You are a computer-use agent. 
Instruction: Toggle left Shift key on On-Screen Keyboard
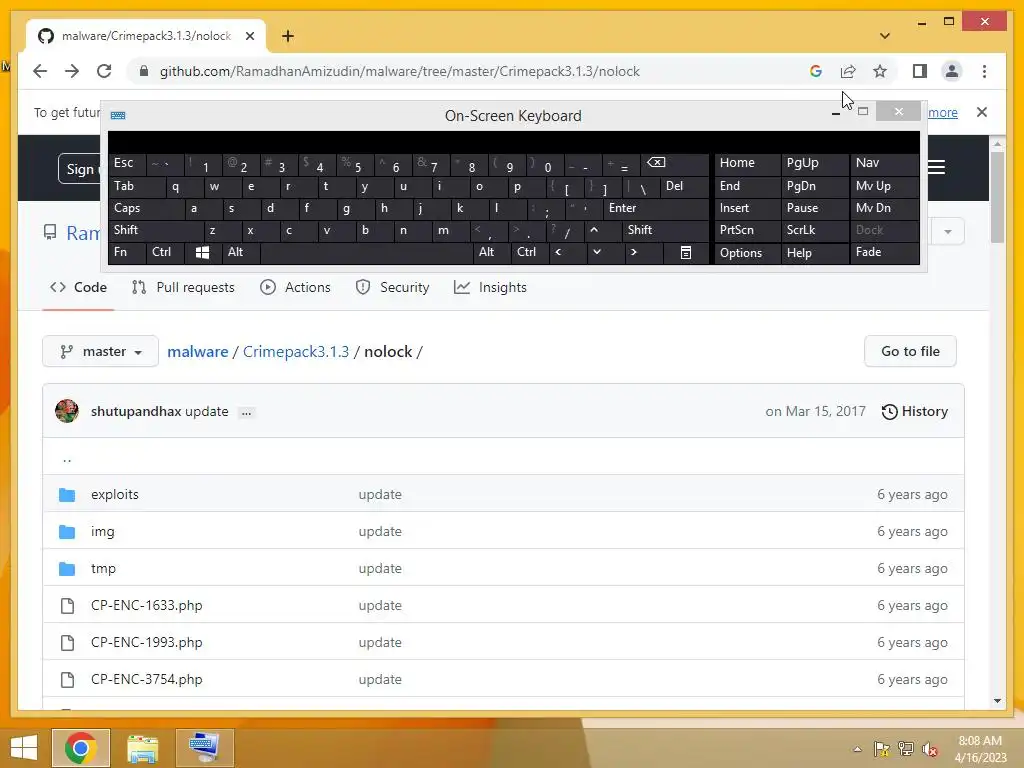coord(156,230)
